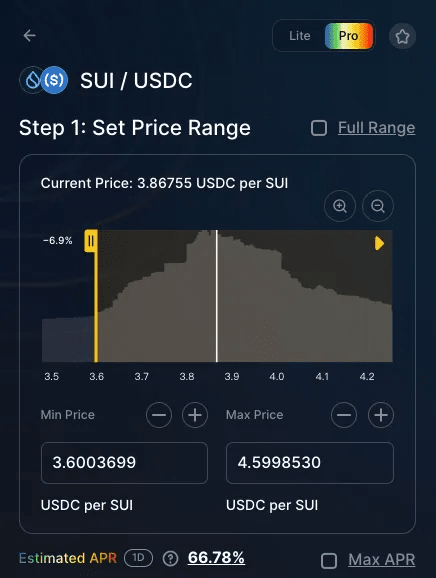The image size is (436, 578).
Task: Click the Full Range link
Action: 377,128
